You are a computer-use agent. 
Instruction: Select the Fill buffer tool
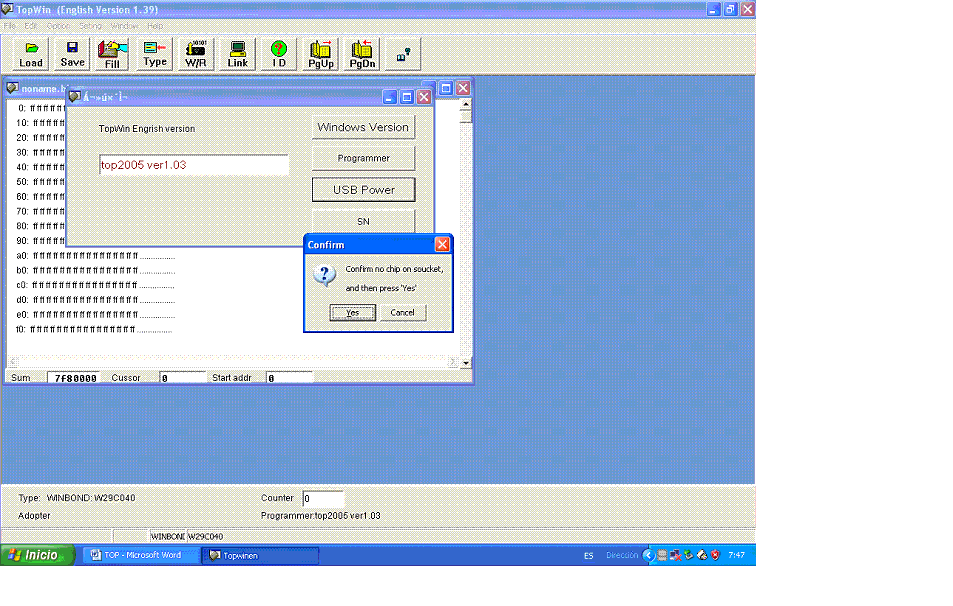pyautogui.click(x=112, y=54)
